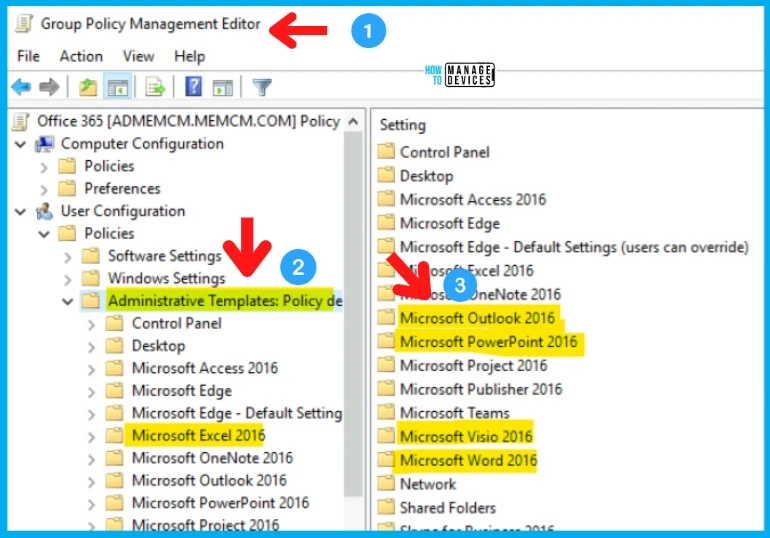Open the Action menu
Viewport: 770px width, 538px height.
pos(81,56)
